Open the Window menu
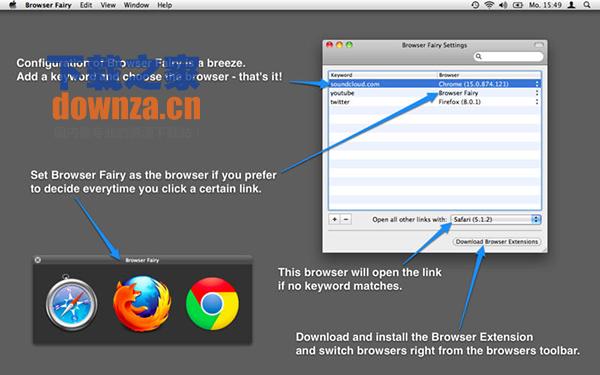The width and height of the screenshot is (600, 375). (136, 5)
